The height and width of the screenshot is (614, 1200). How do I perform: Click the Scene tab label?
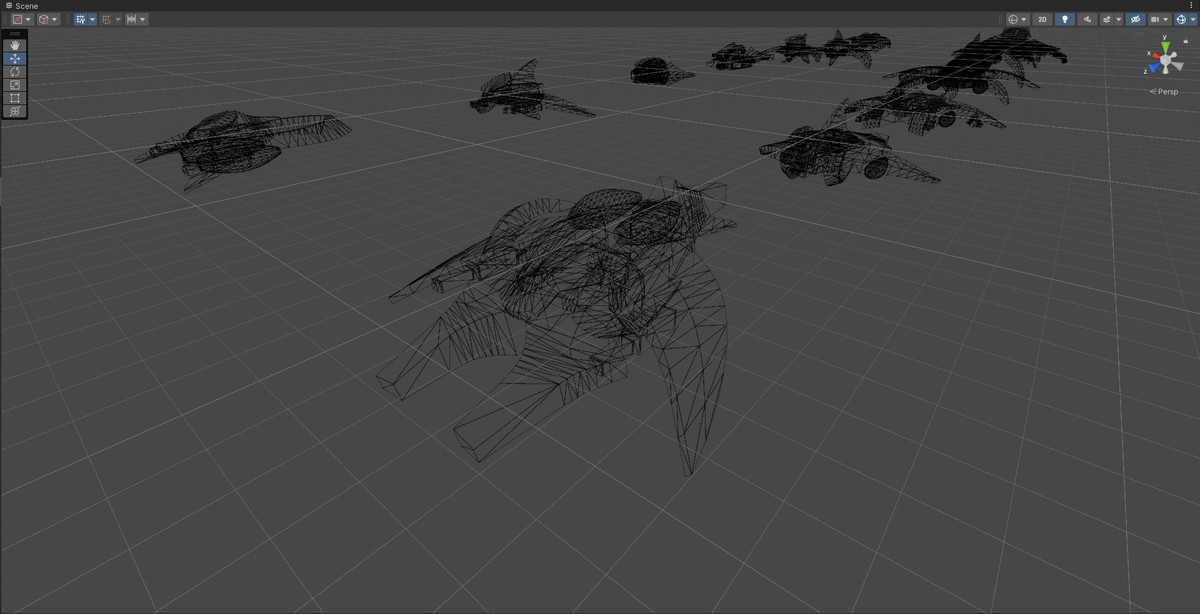tap(26, 5)
